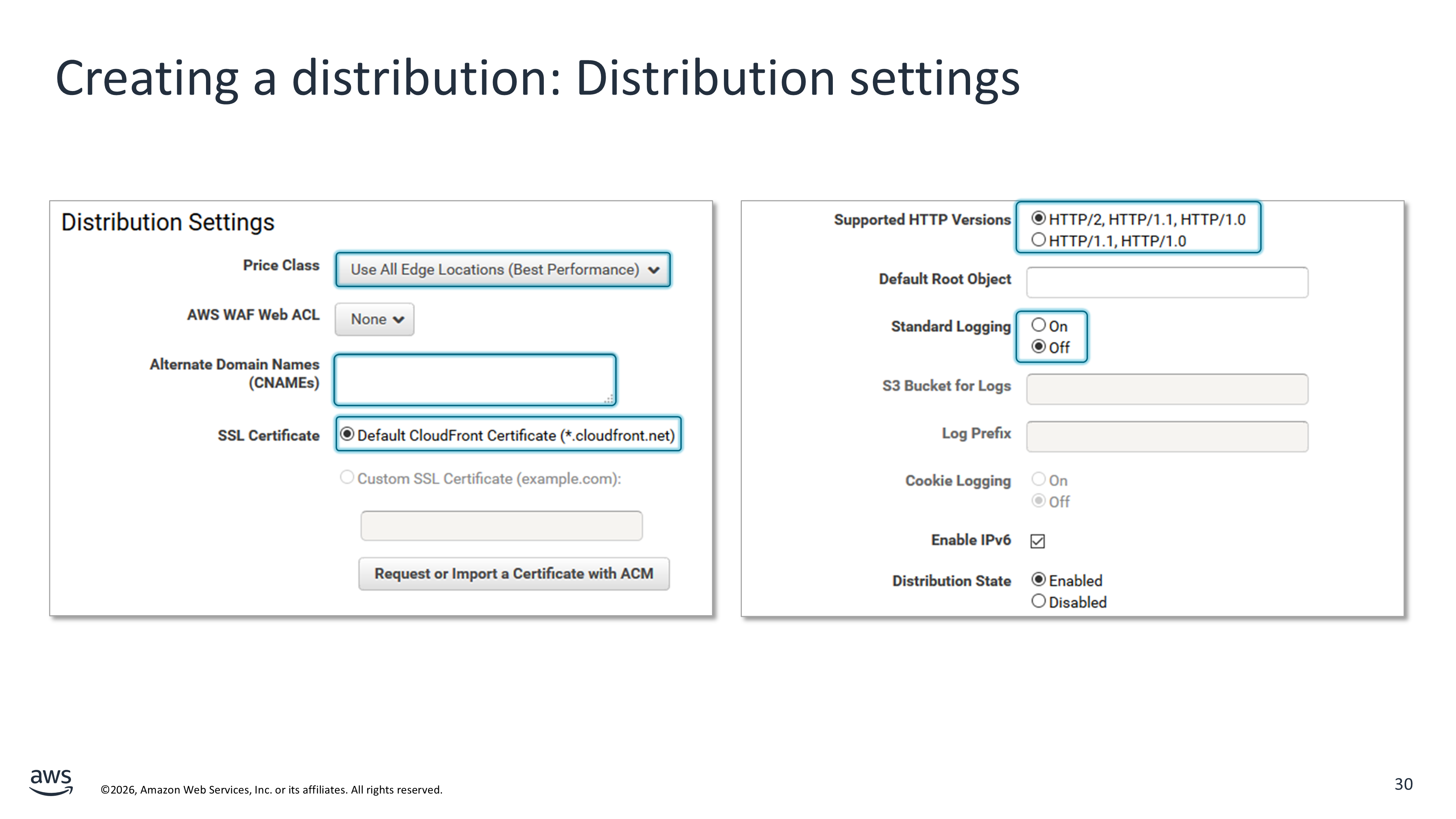Select HTTP/2, HTTP/1.1, HTTP/1.0 option
The image size is (1456, 819).
[1038, 218]
